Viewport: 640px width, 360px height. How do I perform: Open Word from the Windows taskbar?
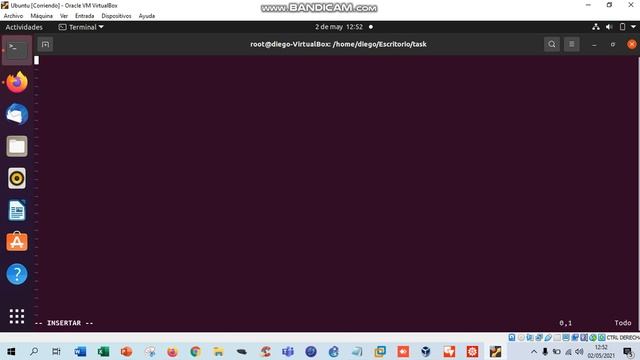click(x=80, y=351)
